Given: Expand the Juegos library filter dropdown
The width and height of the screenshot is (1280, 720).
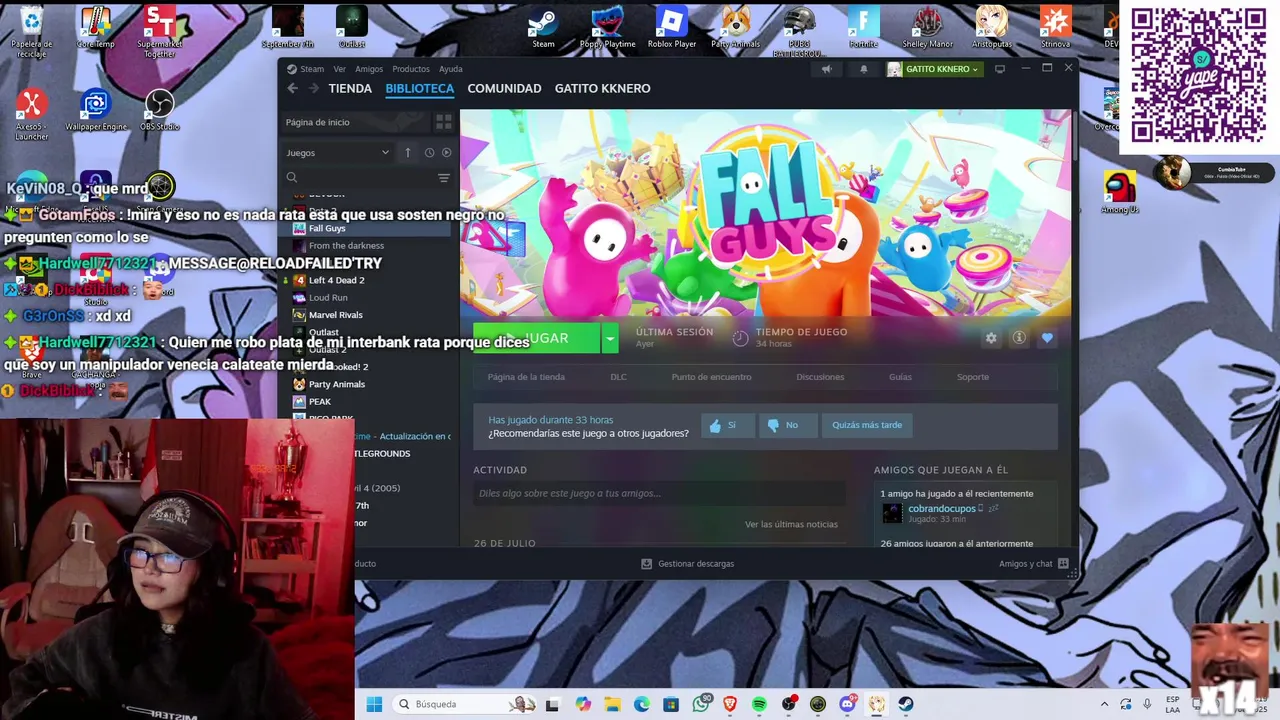Looking at the screenshot, I should click(337, 153).
